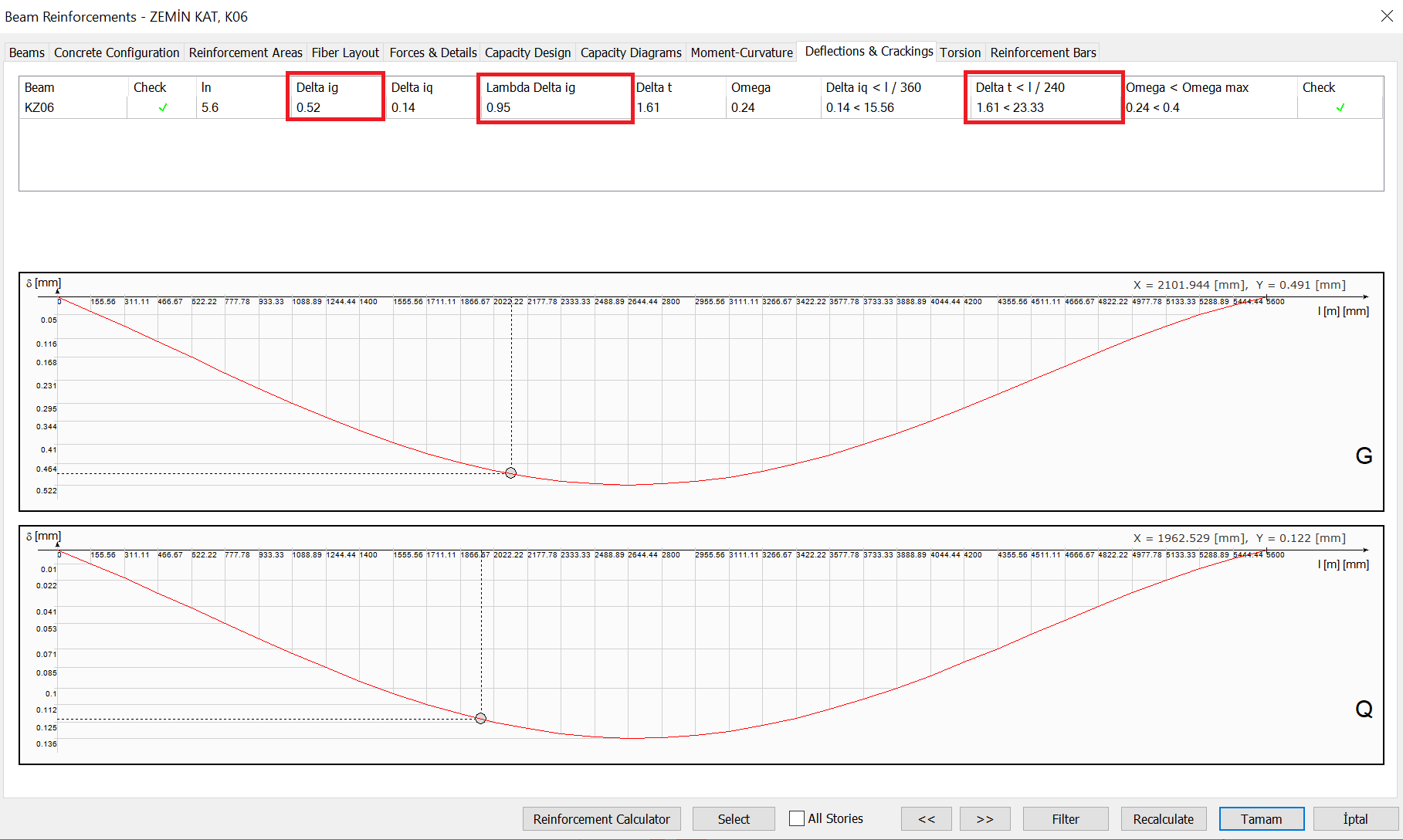Open the Reinforcement Calculator

[602, 819]
